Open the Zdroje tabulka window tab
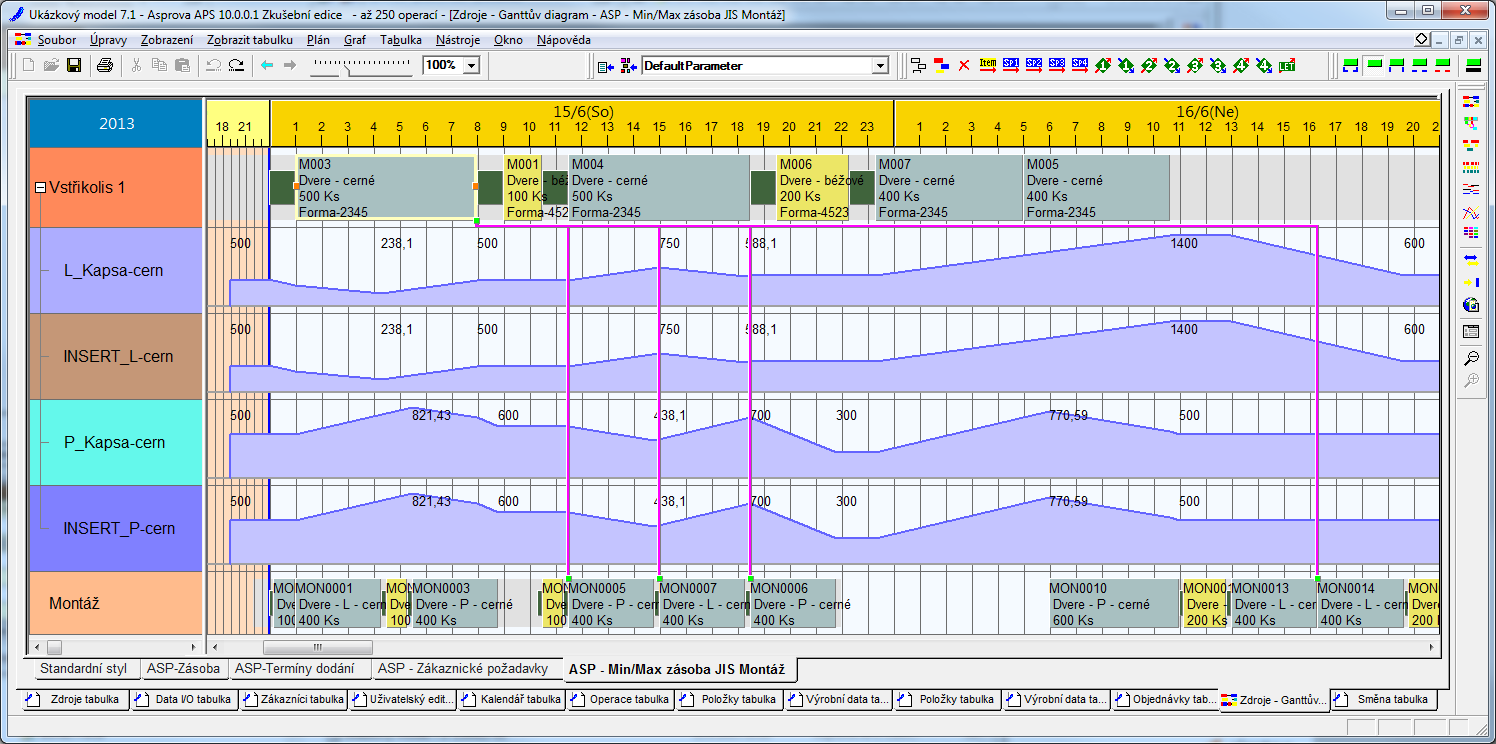 pyautogui.click(x=76, y=699)
